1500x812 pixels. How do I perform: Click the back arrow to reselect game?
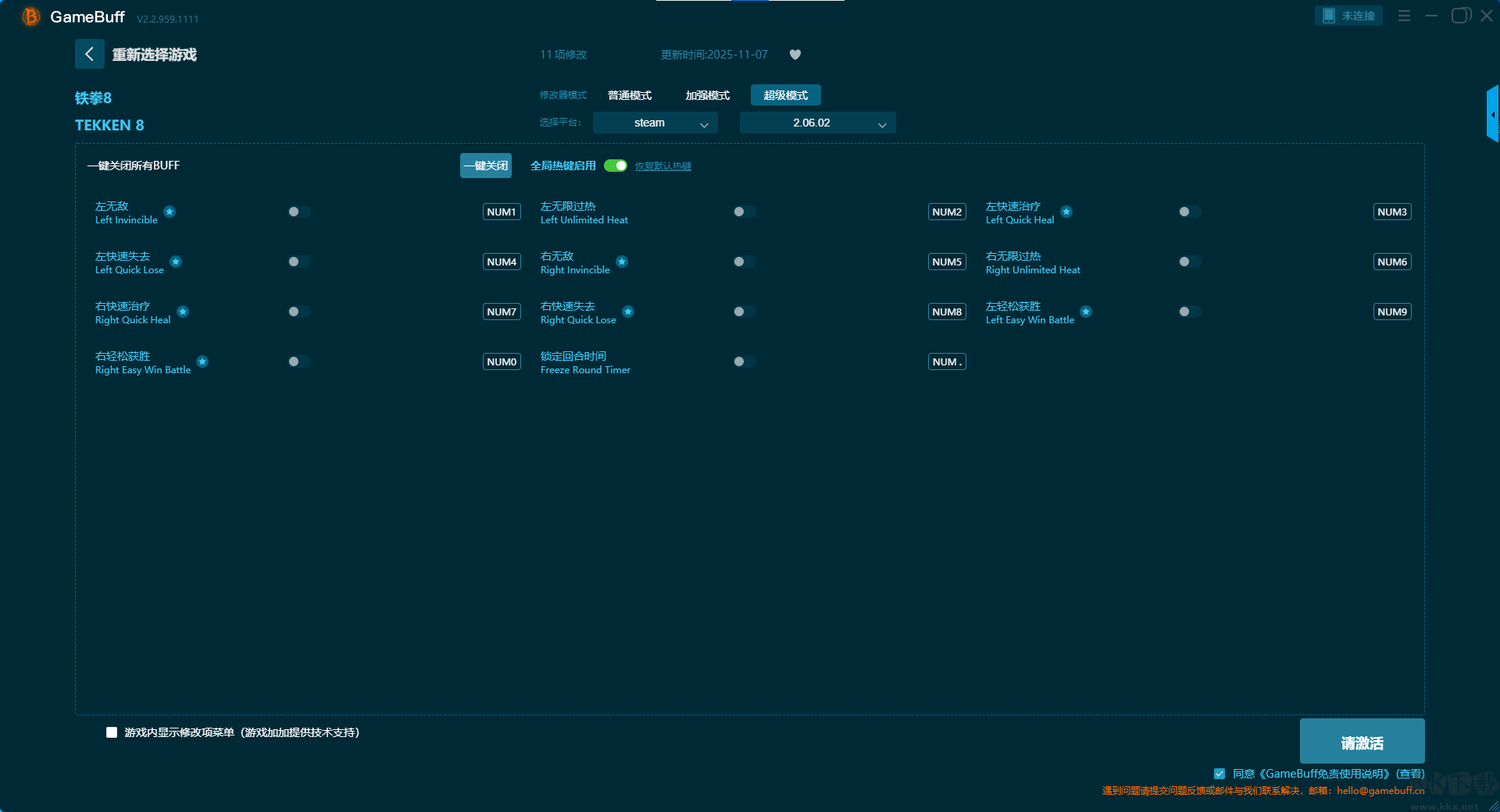pyautogui.click(x=89, y=54)
